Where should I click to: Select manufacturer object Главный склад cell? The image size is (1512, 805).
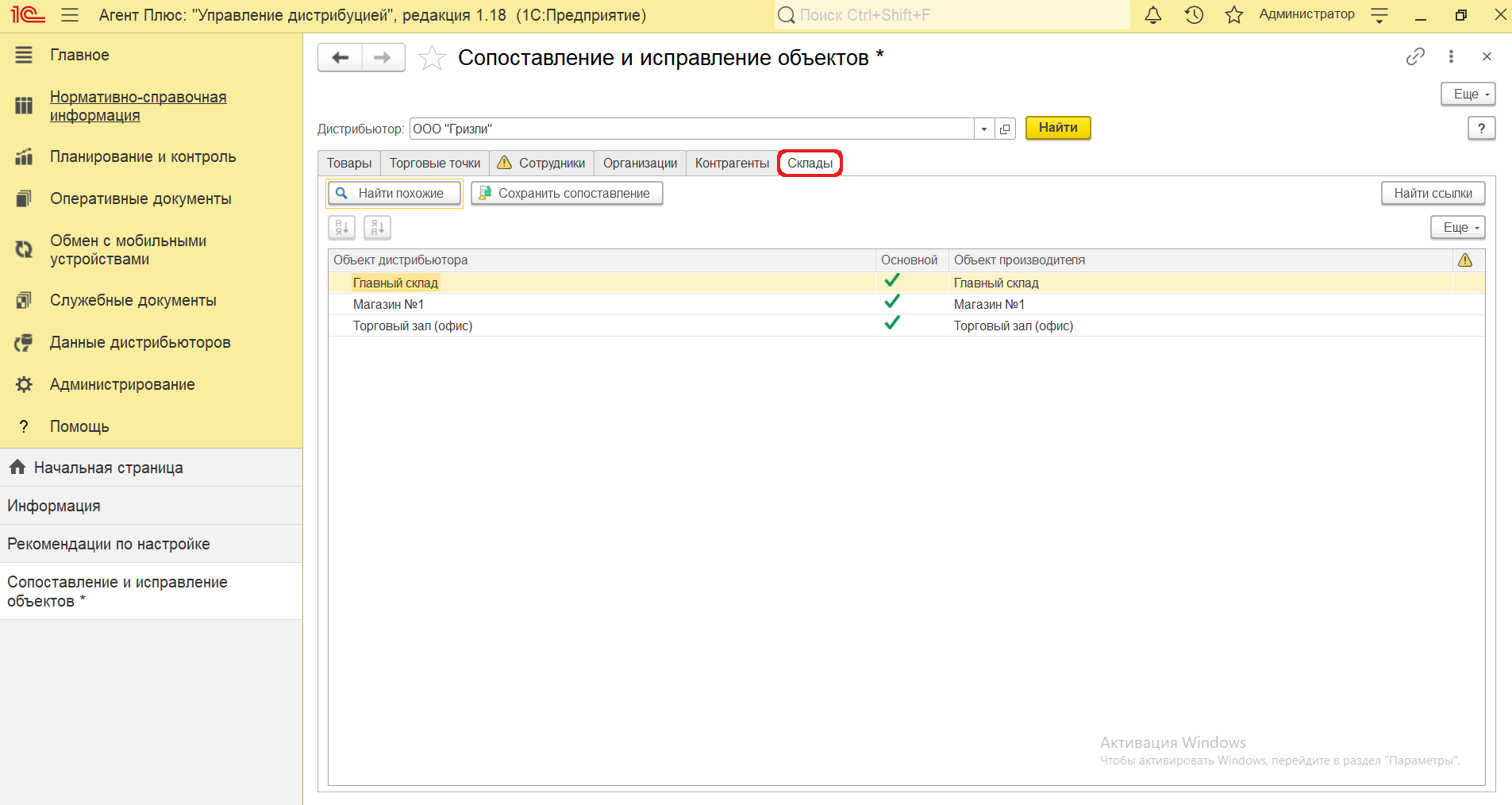(x=1200, y=283)
